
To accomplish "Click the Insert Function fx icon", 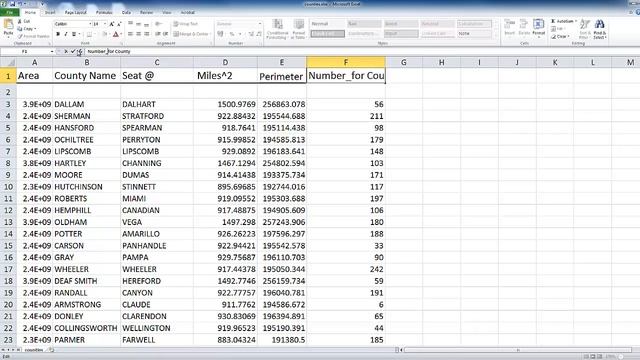I will click(x=80, y=51).
